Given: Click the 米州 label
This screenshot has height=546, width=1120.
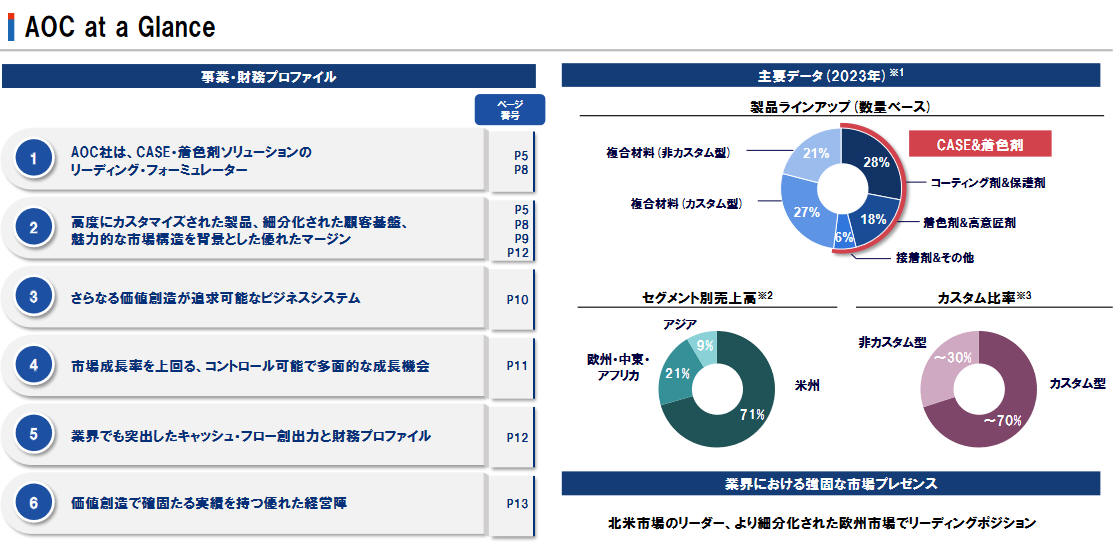Looking at the screenshot, I should click(x=806, y=386).
